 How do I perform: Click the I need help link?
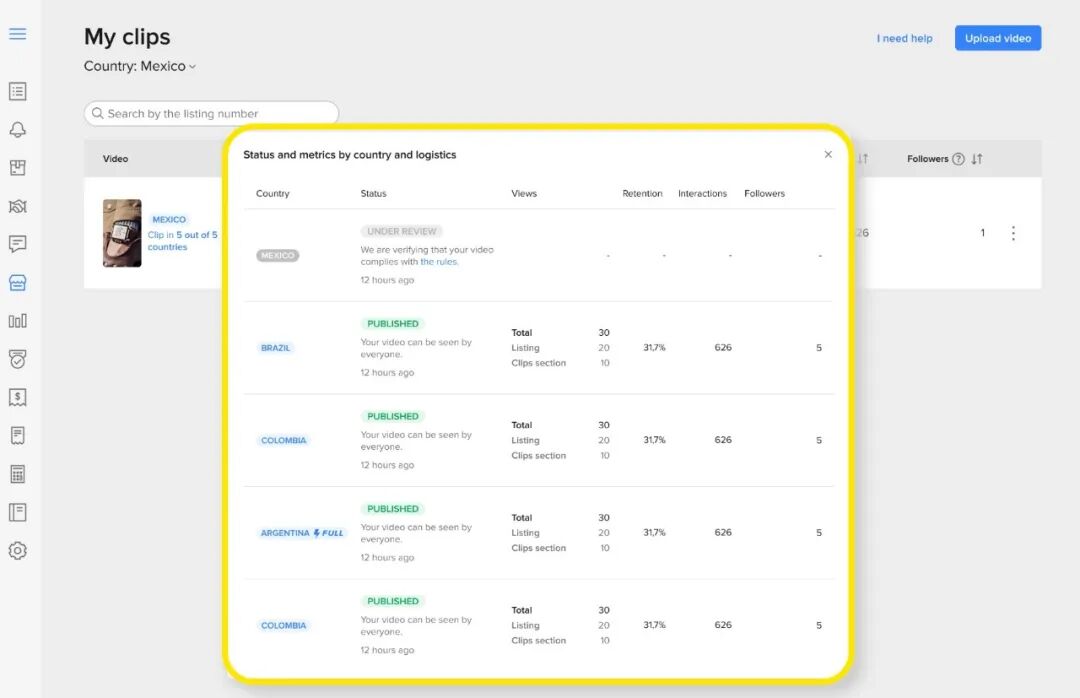tap(904, 39)
